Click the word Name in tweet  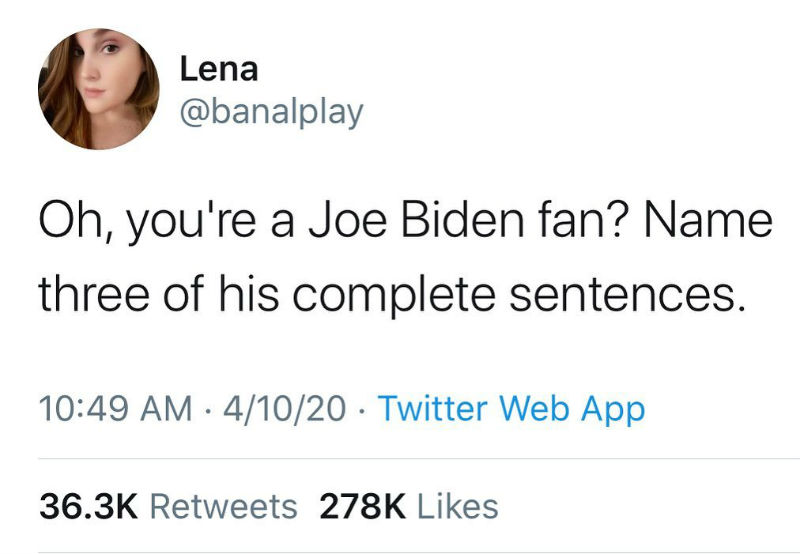(712, 222)
